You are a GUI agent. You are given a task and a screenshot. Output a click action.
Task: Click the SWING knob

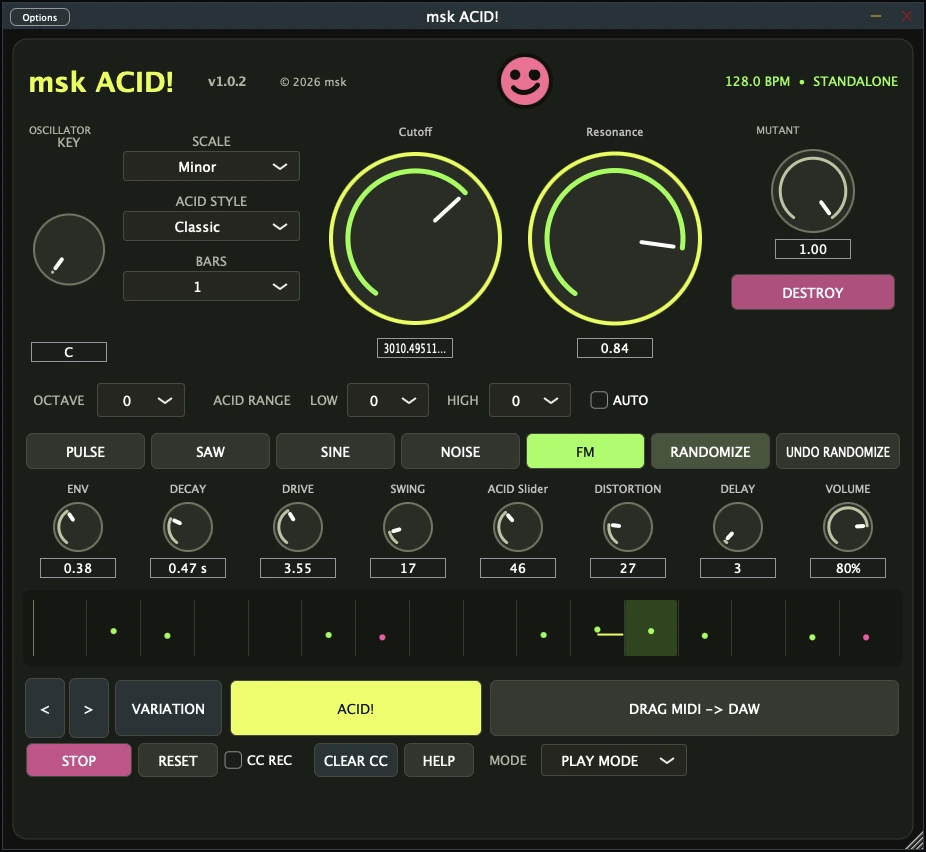pos(407,527)
